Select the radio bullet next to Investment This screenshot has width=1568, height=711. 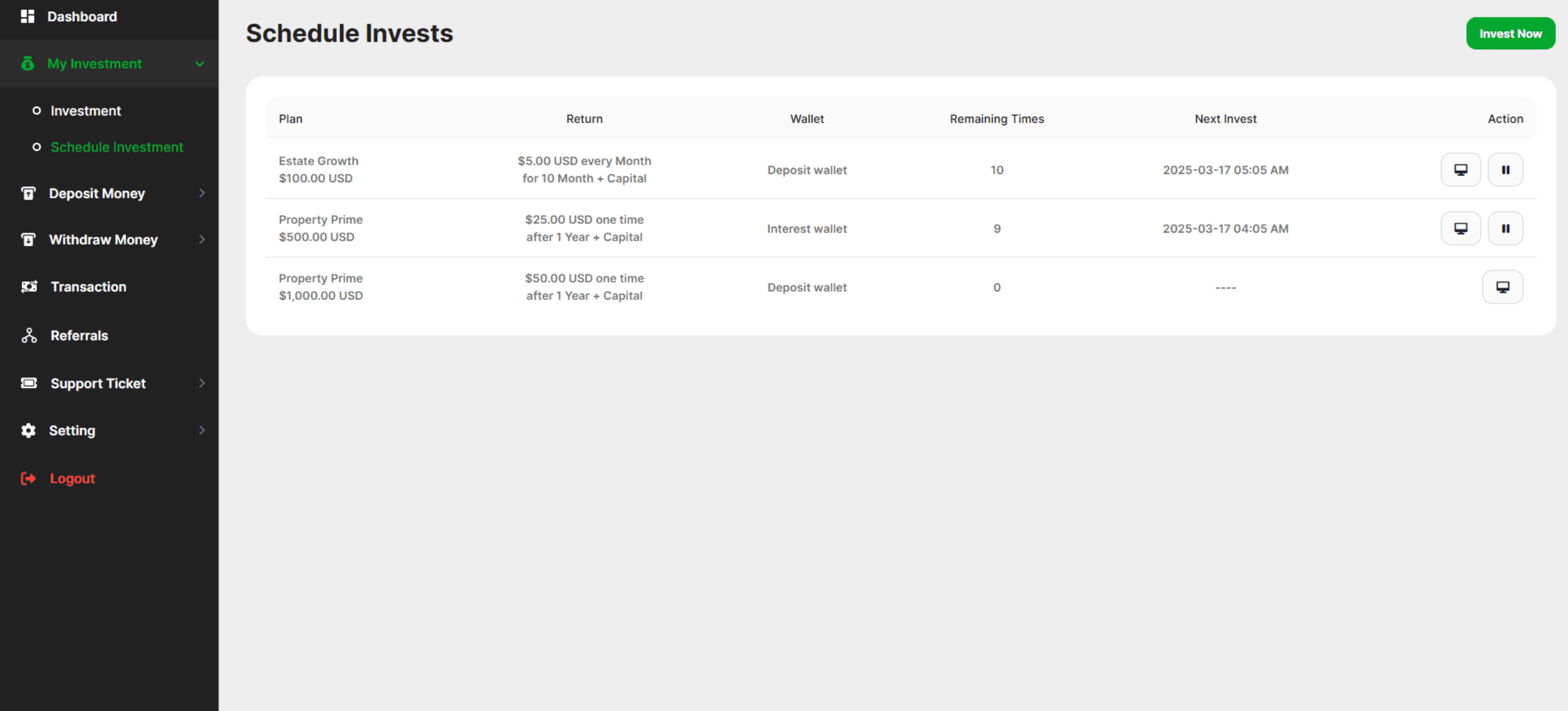(x=36, y=110)
